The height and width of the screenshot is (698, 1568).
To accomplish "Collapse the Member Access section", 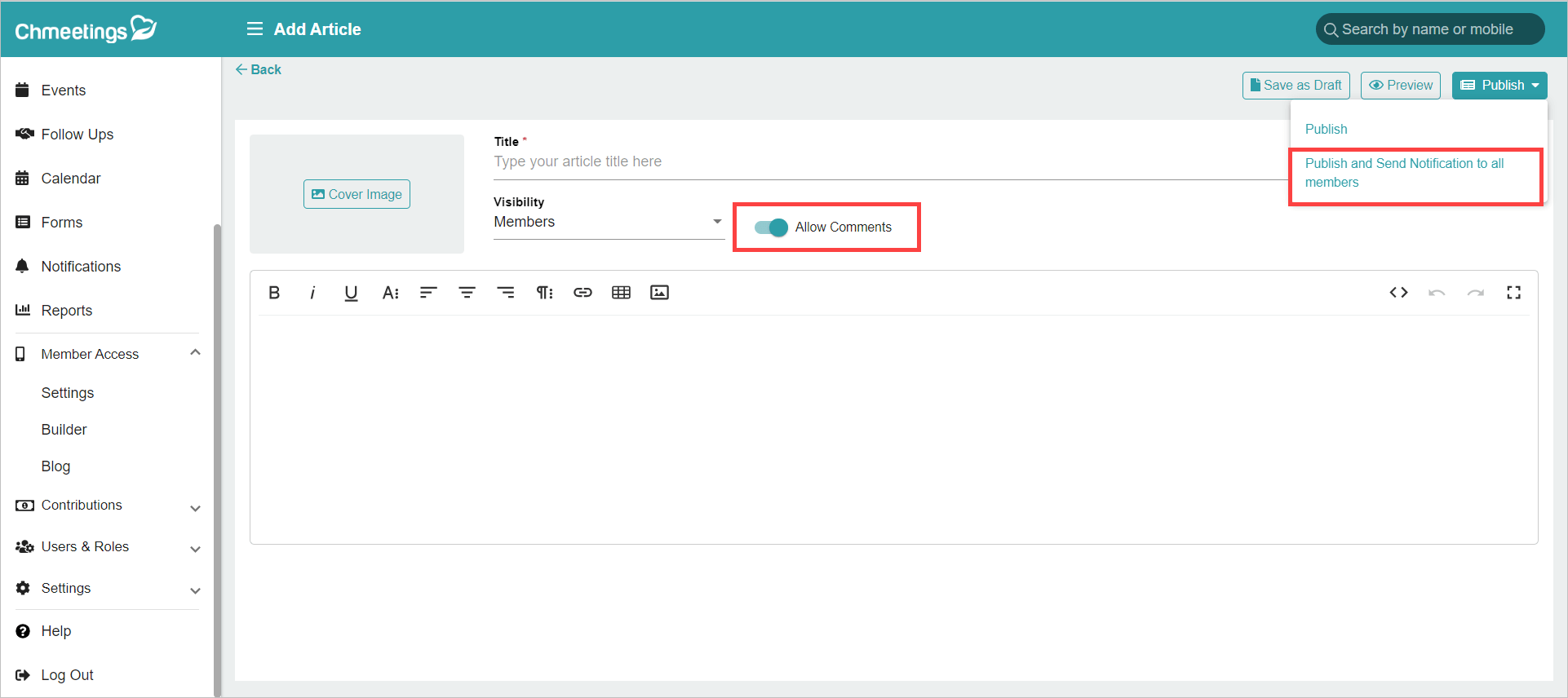I will click(x=195, y=352).
